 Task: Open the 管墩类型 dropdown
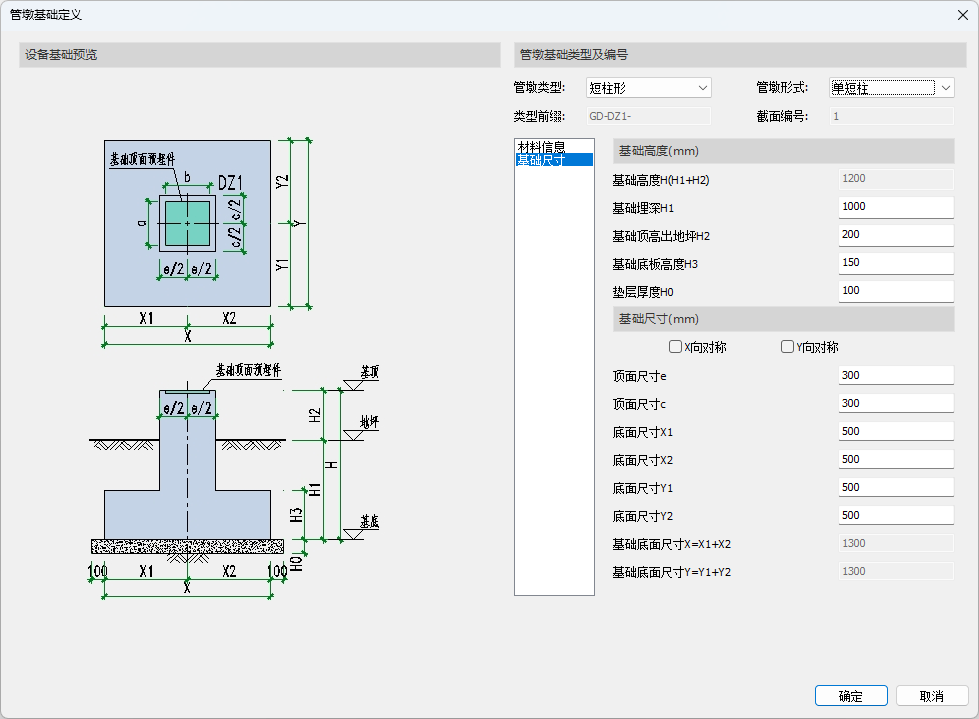(648, 88)
